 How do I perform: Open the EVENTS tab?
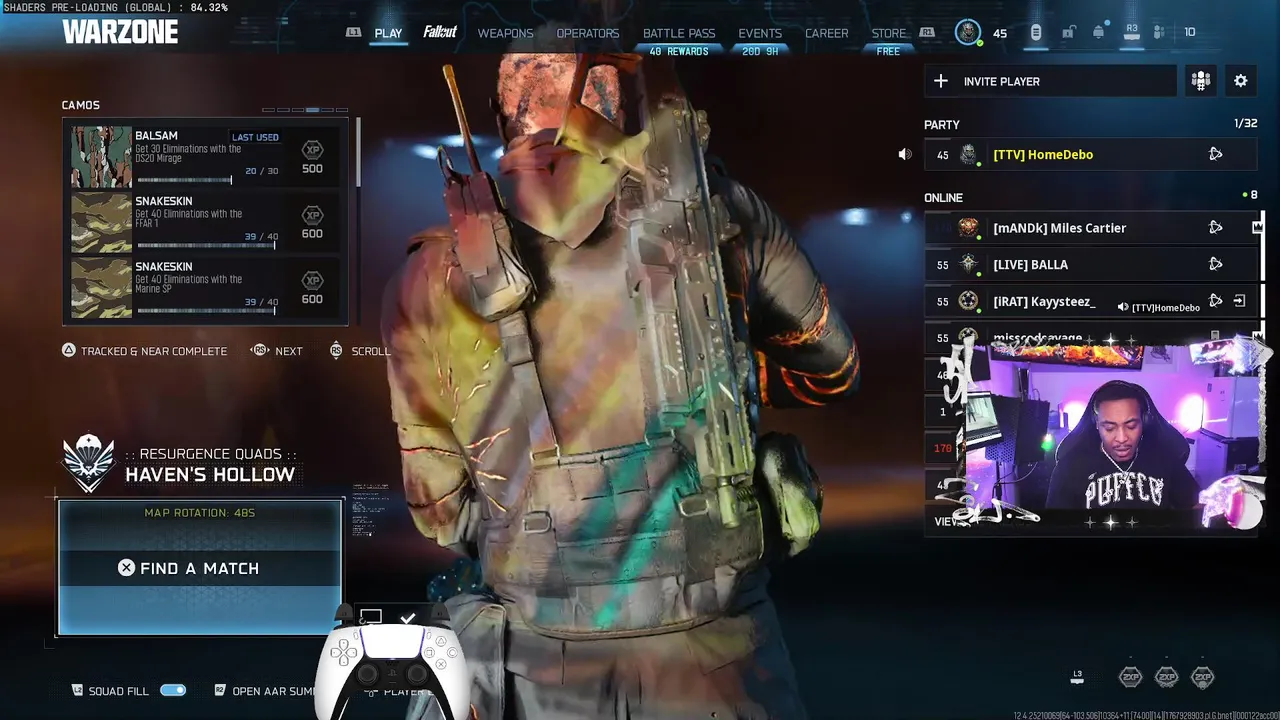760,33
